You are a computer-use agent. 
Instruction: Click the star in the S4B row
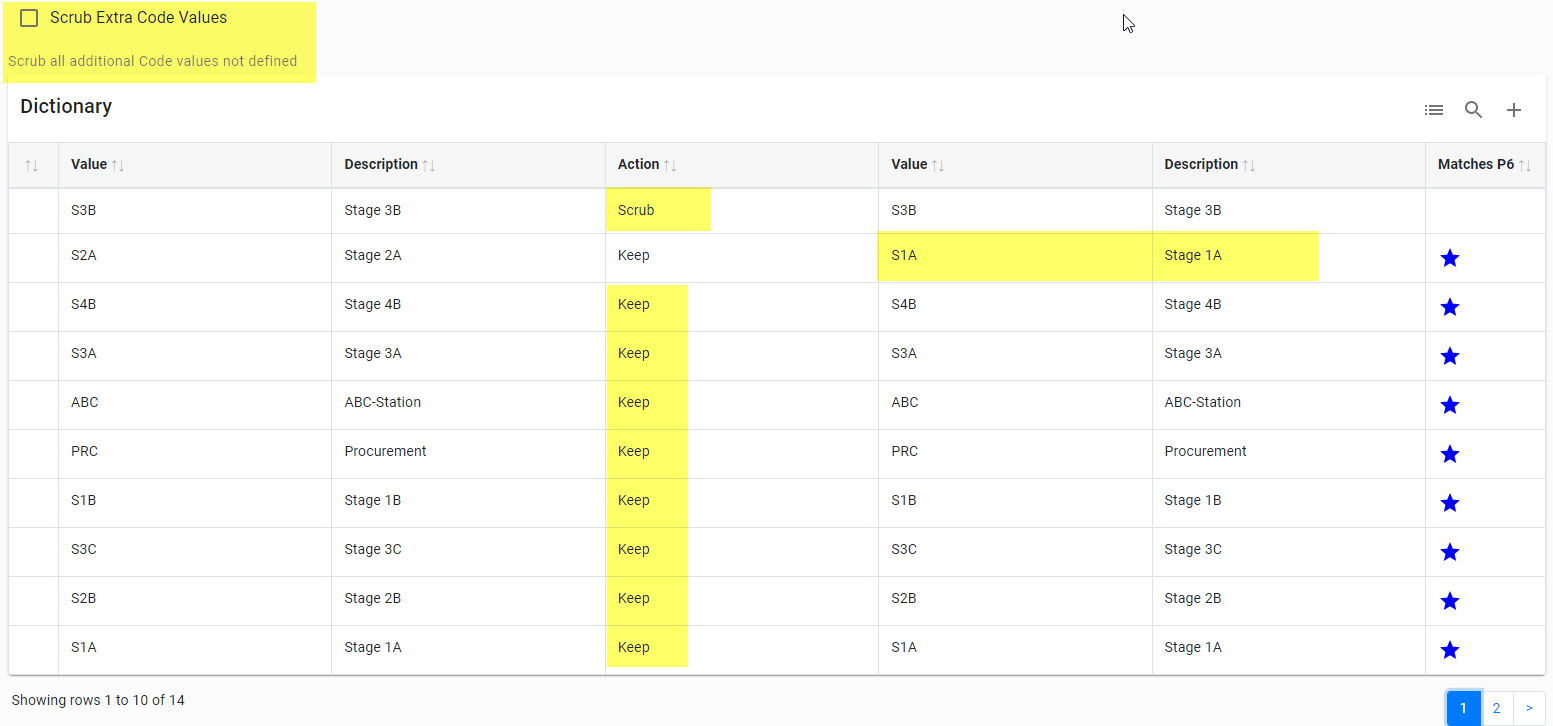[1449, 307]
